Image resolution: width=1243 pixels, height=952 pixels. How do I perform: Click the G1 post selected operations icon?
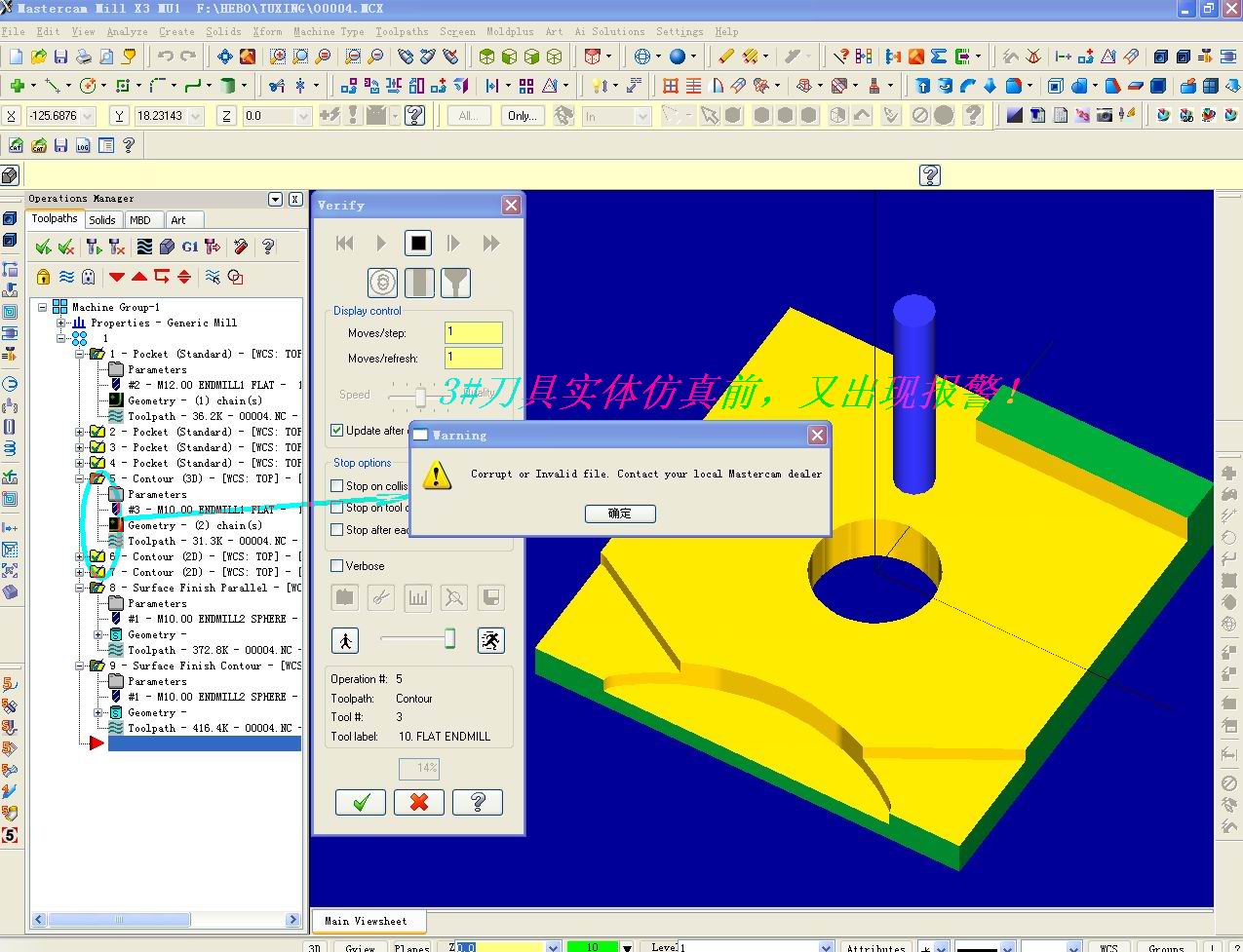point(189,247)
